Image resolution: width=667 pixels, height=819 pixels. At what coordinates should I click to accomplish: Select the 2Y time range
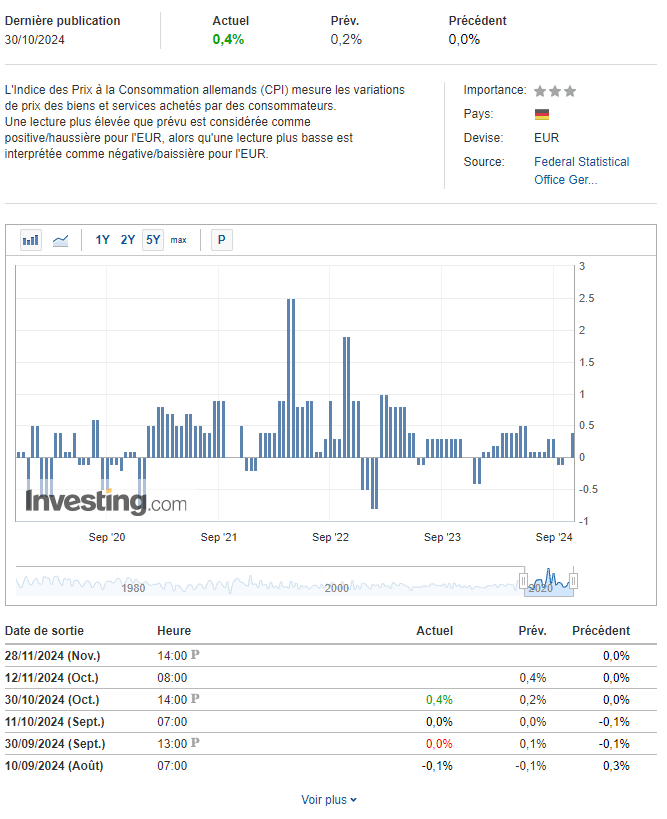pos(128,240)
